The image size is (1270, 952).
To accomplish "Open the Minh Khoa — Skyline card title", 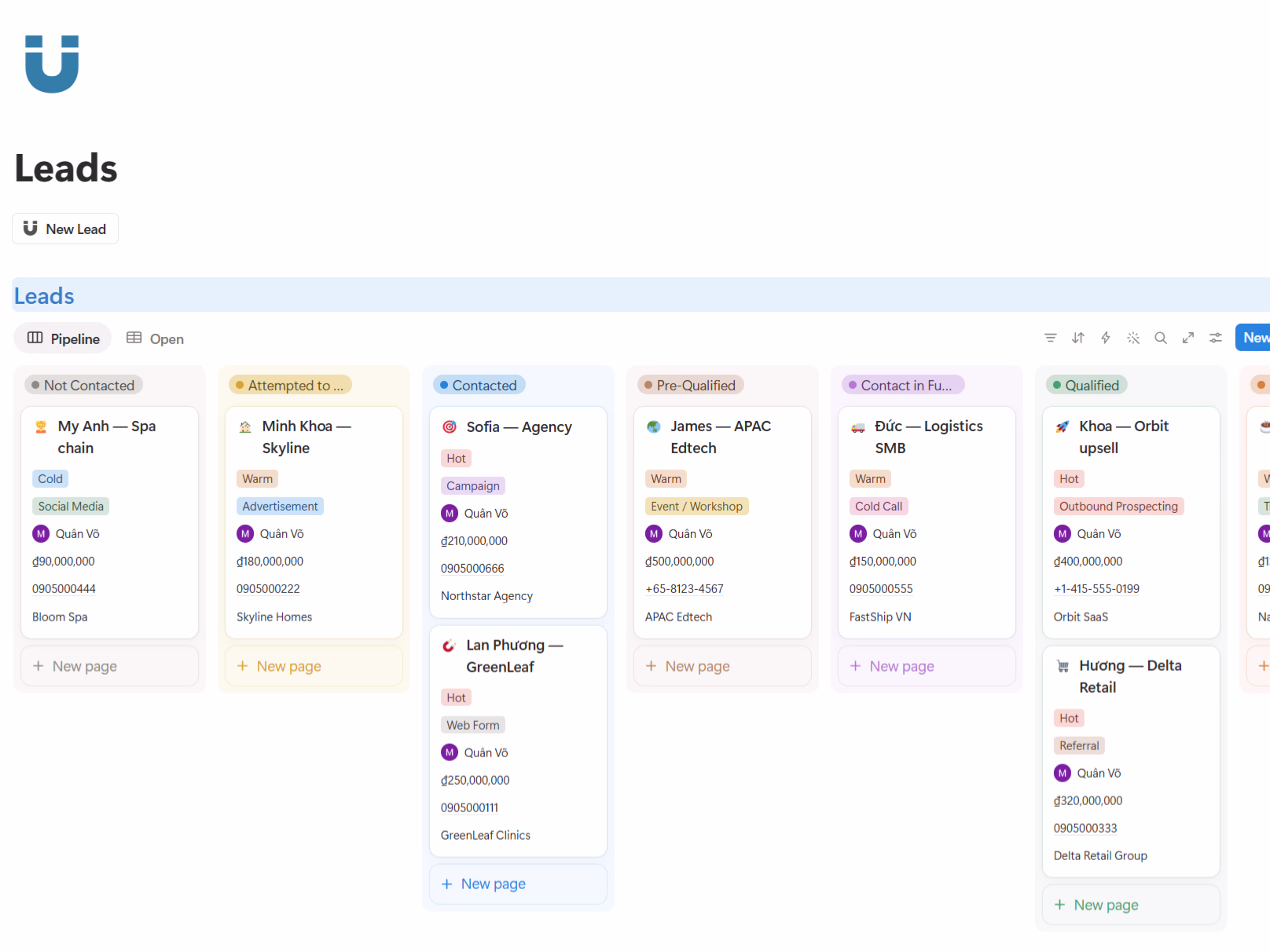I will 306,438.
